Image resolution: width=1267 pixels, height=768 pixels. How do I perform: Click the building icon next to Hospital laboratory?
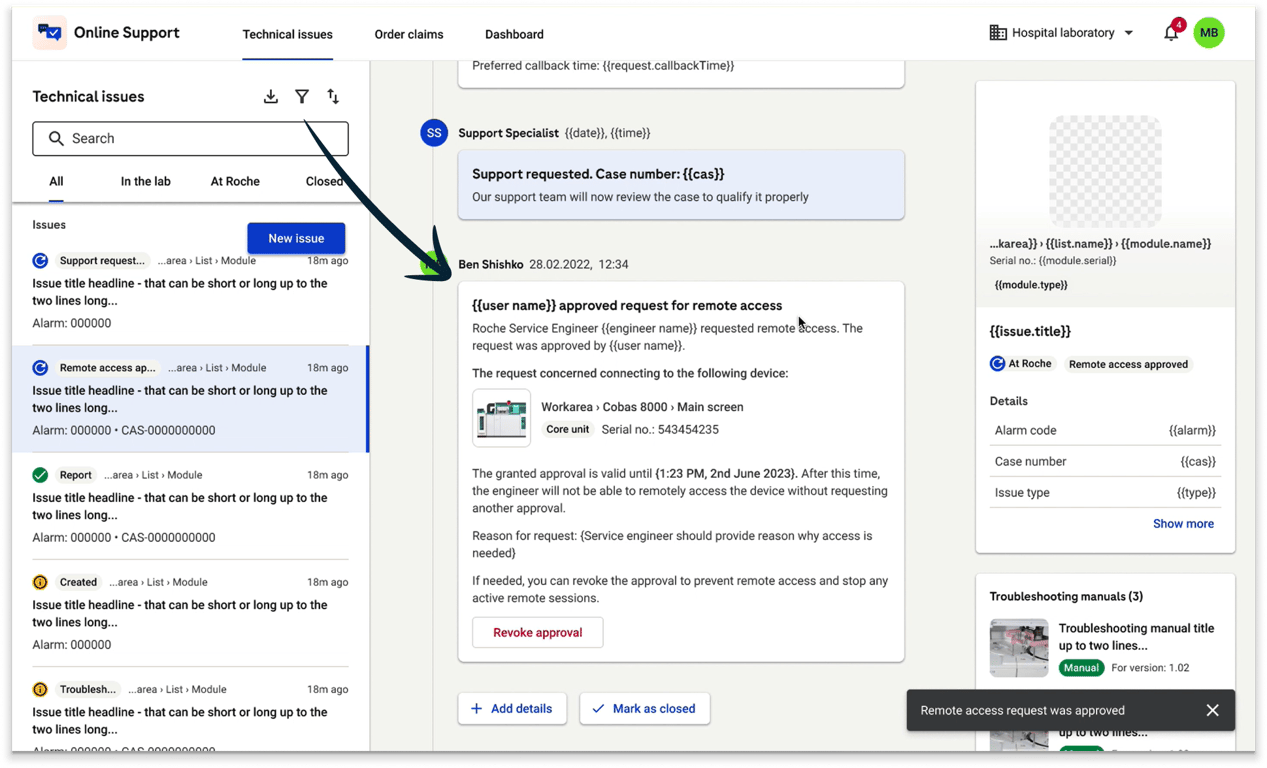point(998,33)
